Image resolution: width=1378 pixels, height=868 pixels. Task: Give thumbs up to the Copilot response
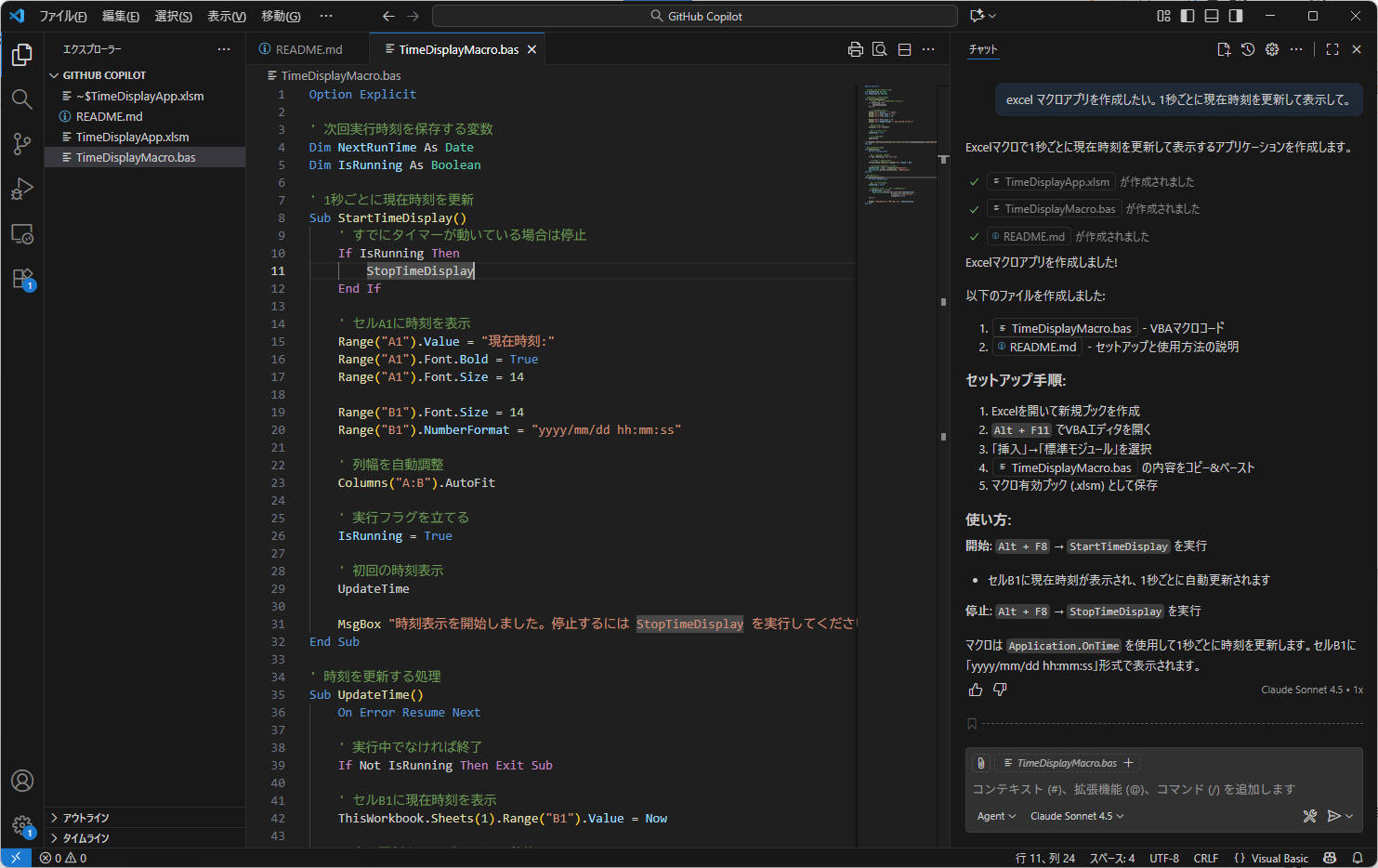coord(974,689)
